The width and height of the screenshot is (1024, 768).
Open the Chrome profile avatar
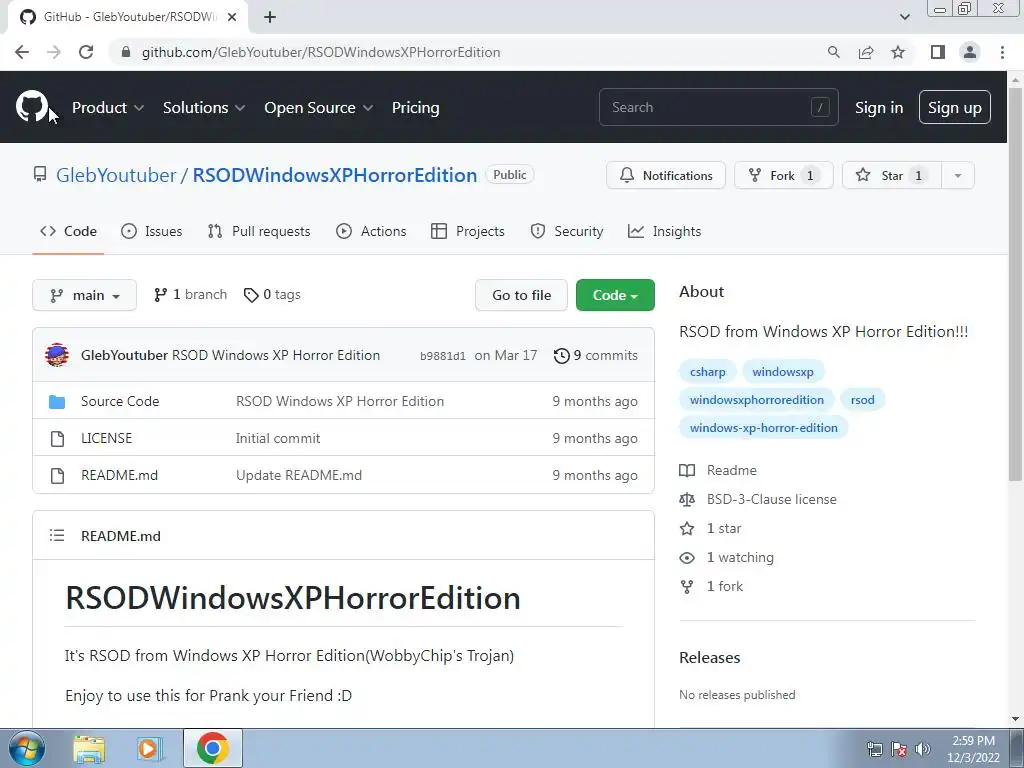tap(970, 52)
